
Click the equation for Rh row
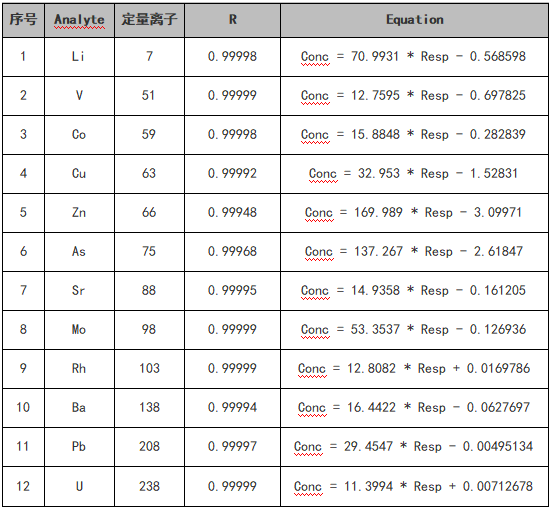[414, 369]
